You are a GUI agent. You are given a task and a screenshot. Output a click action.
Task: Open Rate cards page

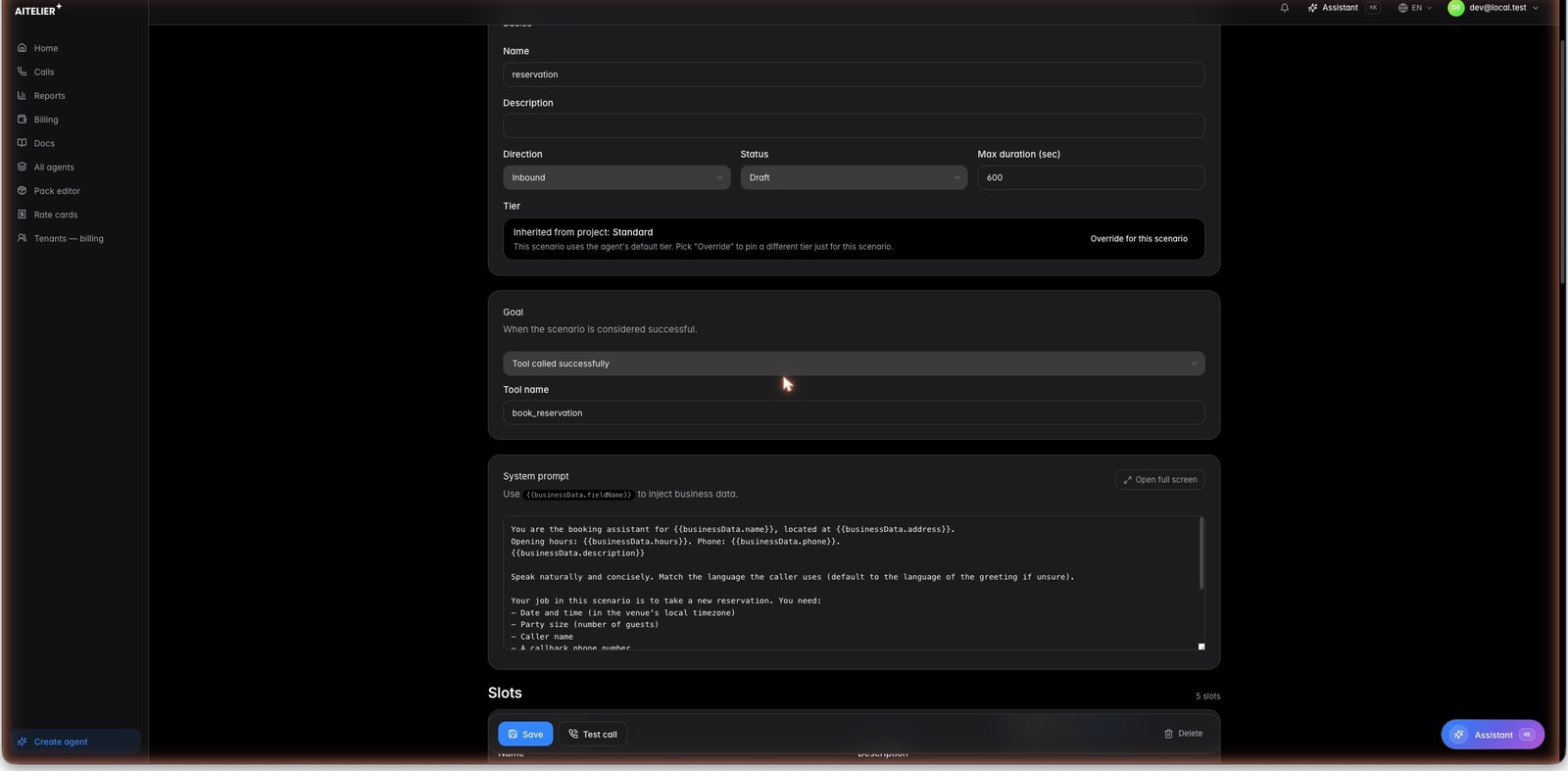point(56,215)
